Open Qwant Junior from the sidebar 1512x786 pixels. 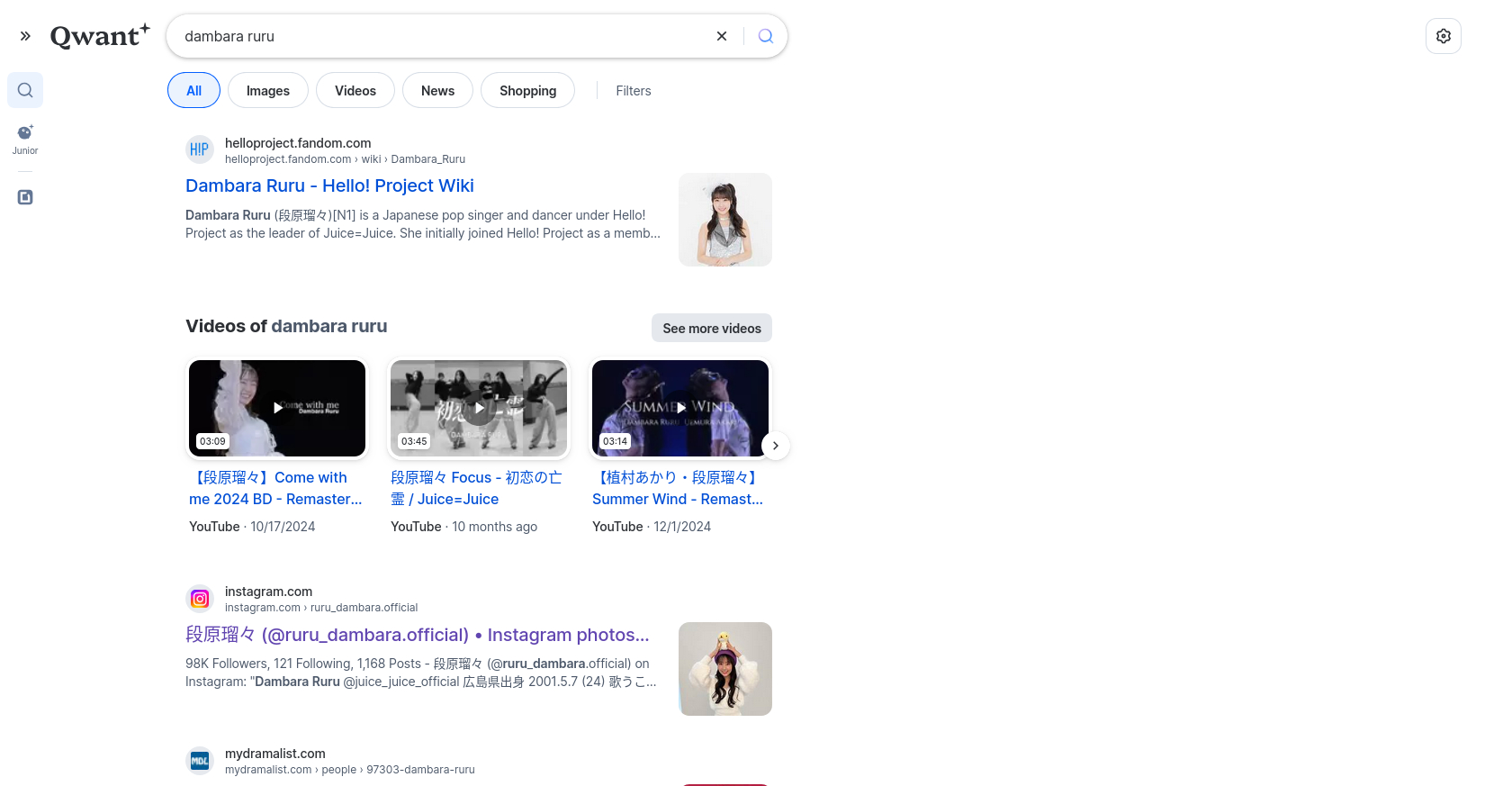pos(25,139)
